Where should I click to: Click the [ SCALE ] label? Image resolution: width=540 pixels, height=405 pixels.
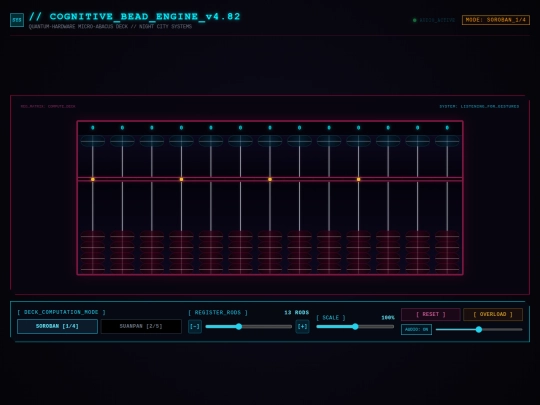click(331, 318)
